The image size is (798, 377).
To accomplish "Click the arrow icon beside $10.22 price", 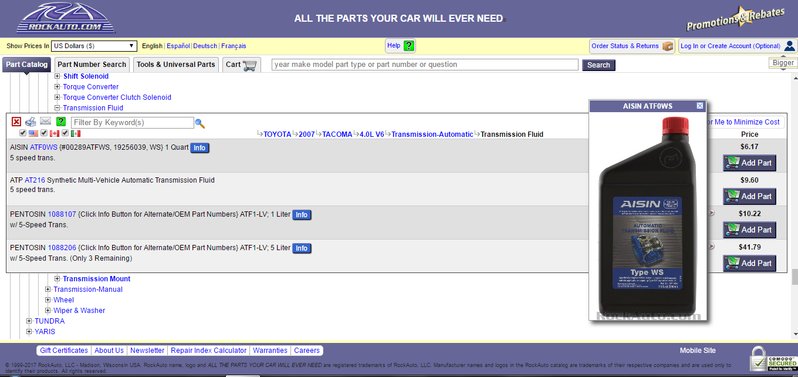I will pyautogui.click(x=712, y=214).
